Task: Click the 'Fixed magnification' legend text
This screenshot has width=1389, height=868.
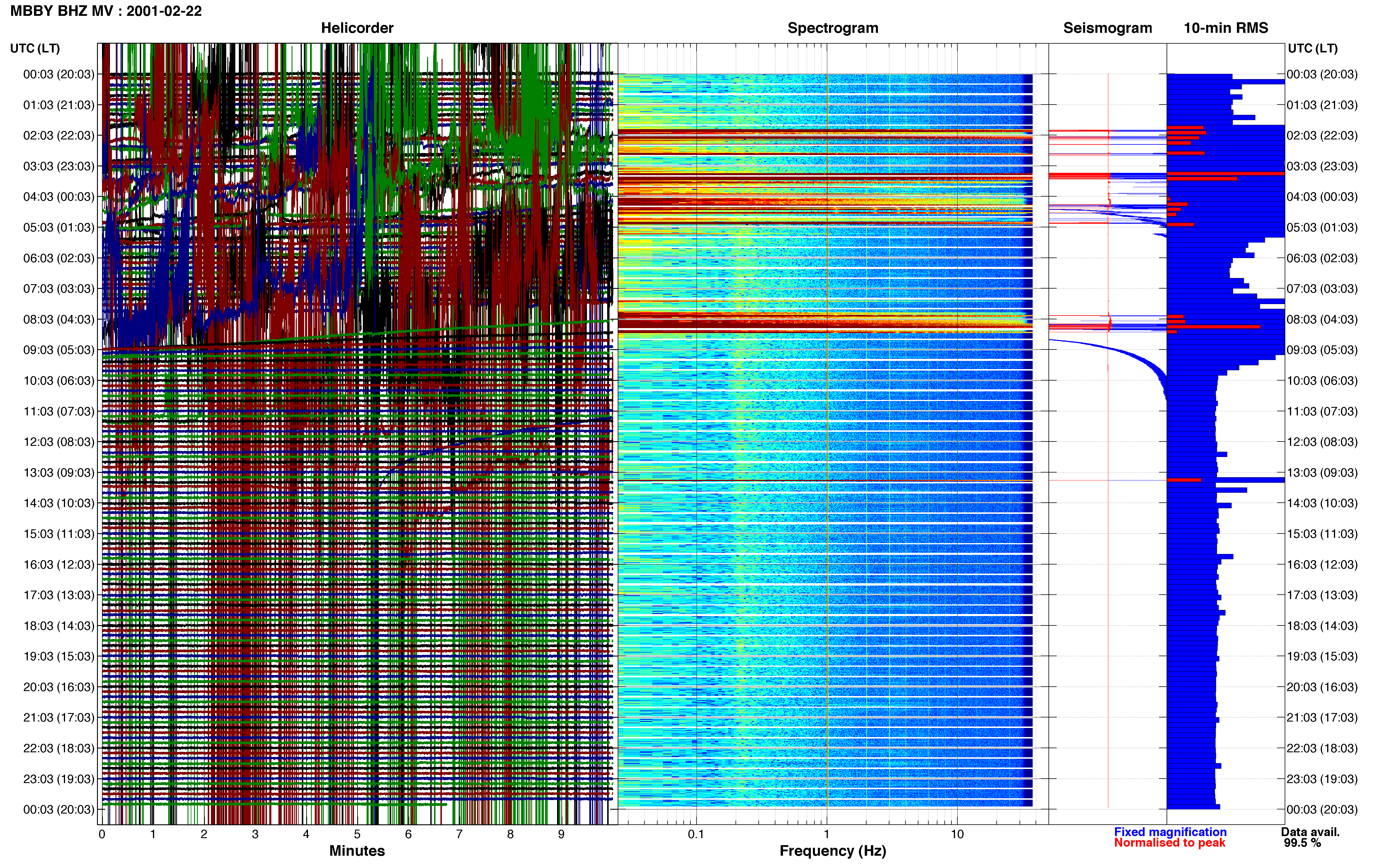Action: pyautogui.click(x=1170, y=832)
